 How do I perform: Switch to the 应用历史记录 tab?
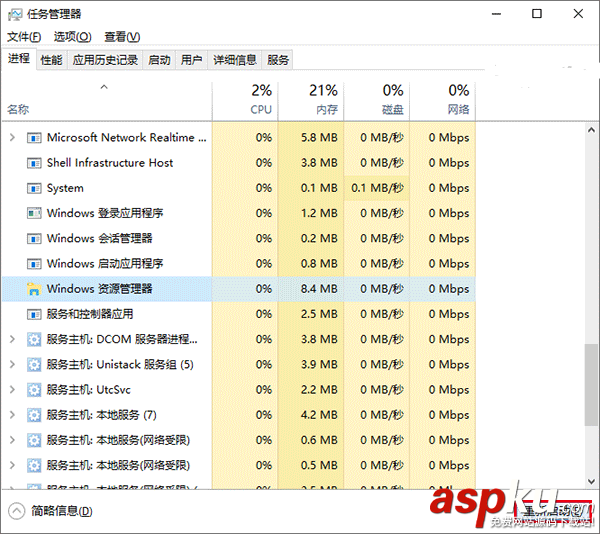(105, 60)
